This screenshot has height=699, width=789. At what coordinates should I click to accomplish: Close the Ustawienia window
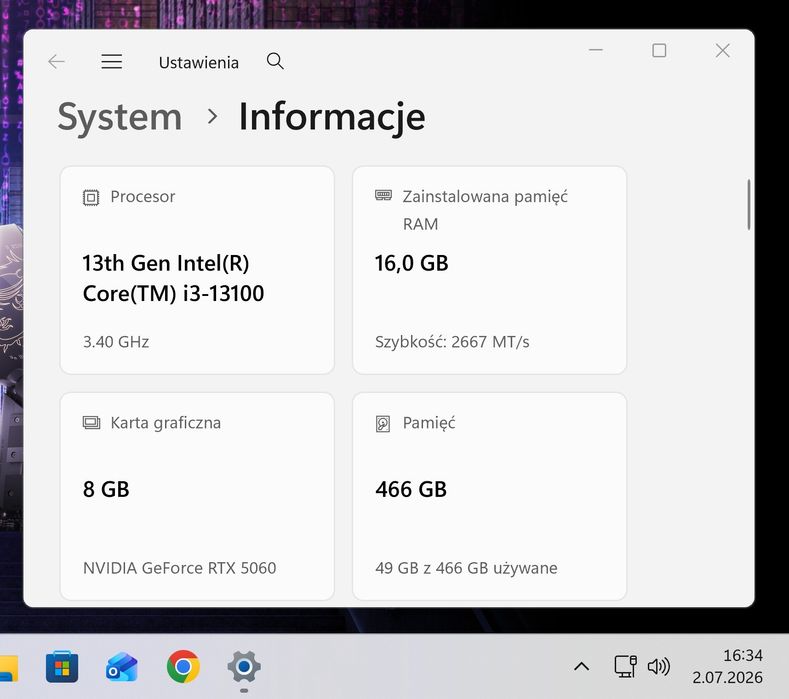(723, 50)
